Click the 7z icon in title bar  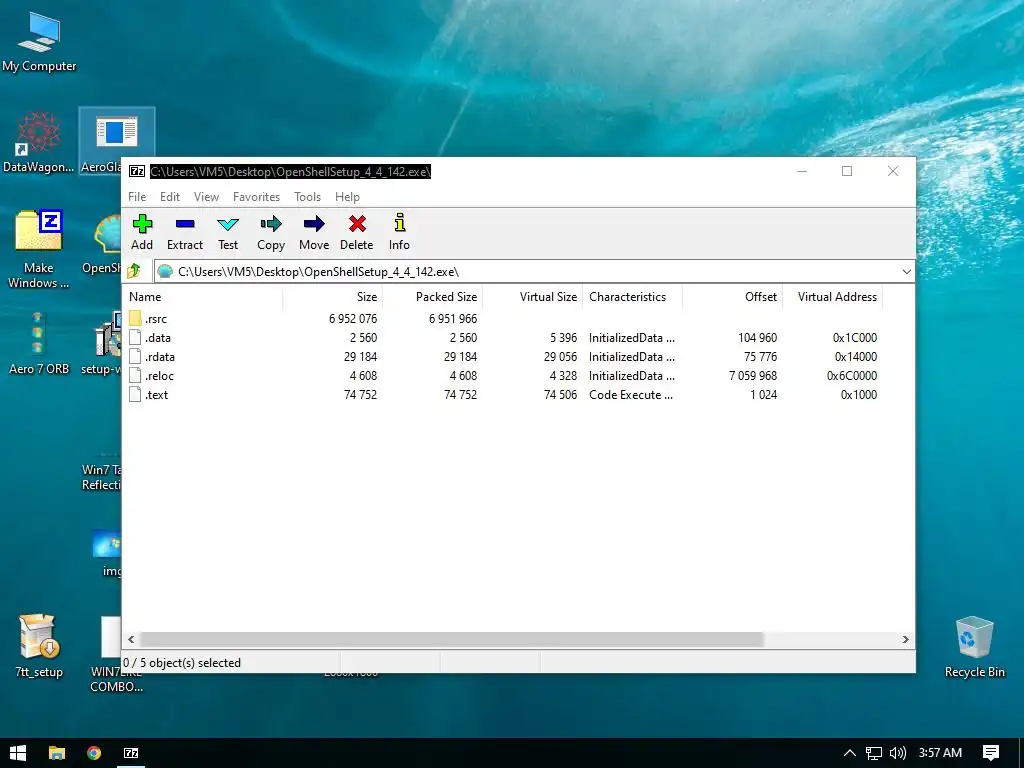click(137, 172)
